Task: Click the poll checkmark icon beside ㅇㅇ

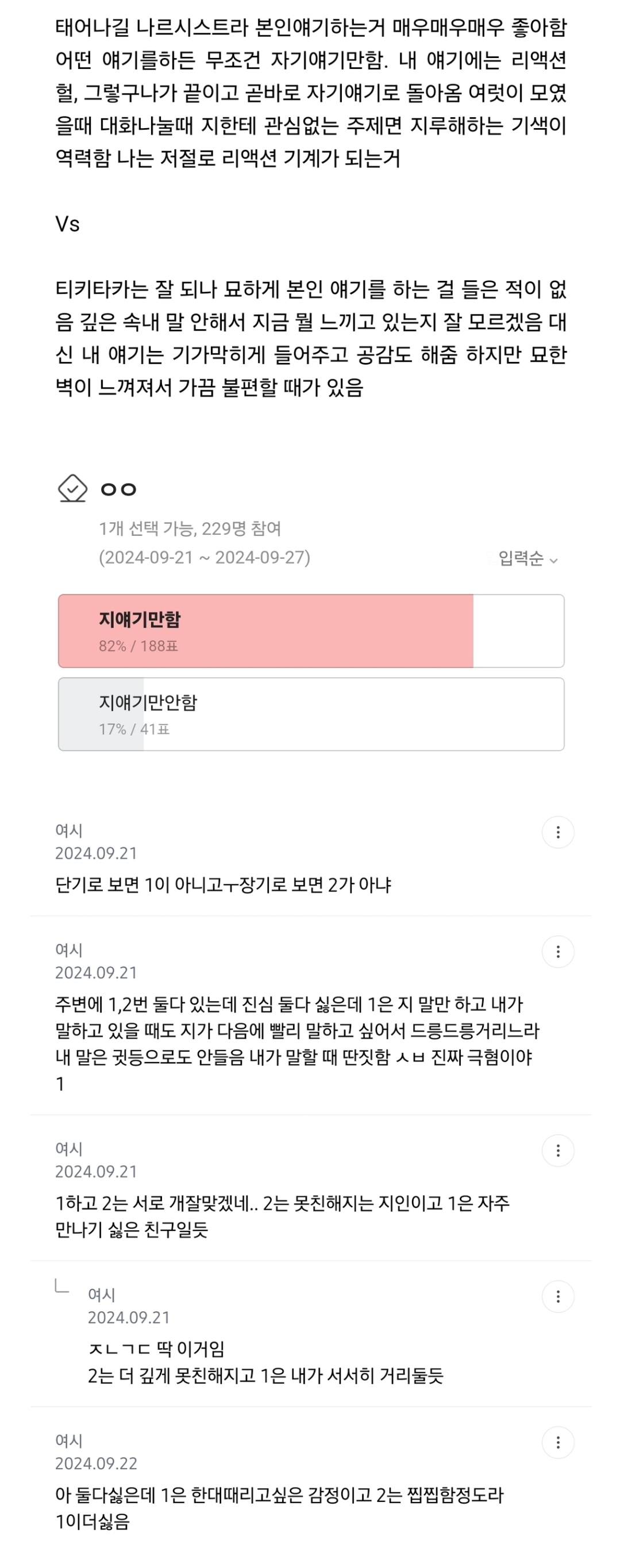Action: pos(72,488)
